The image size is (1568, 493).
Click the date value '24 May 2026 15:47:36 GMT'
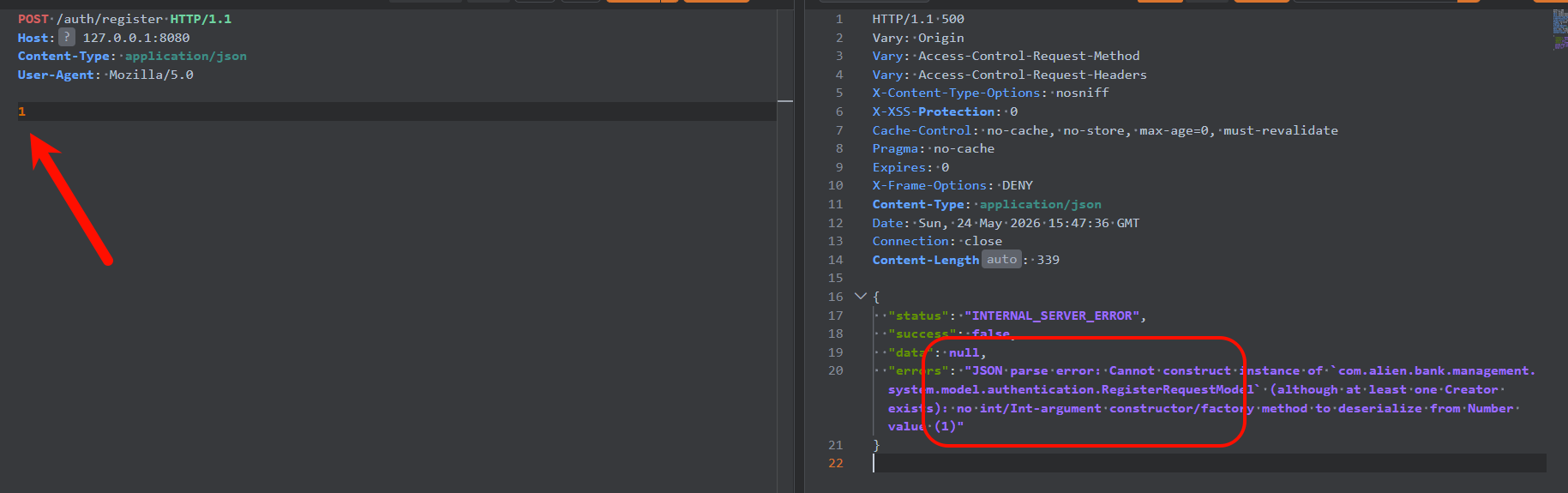1048,223
